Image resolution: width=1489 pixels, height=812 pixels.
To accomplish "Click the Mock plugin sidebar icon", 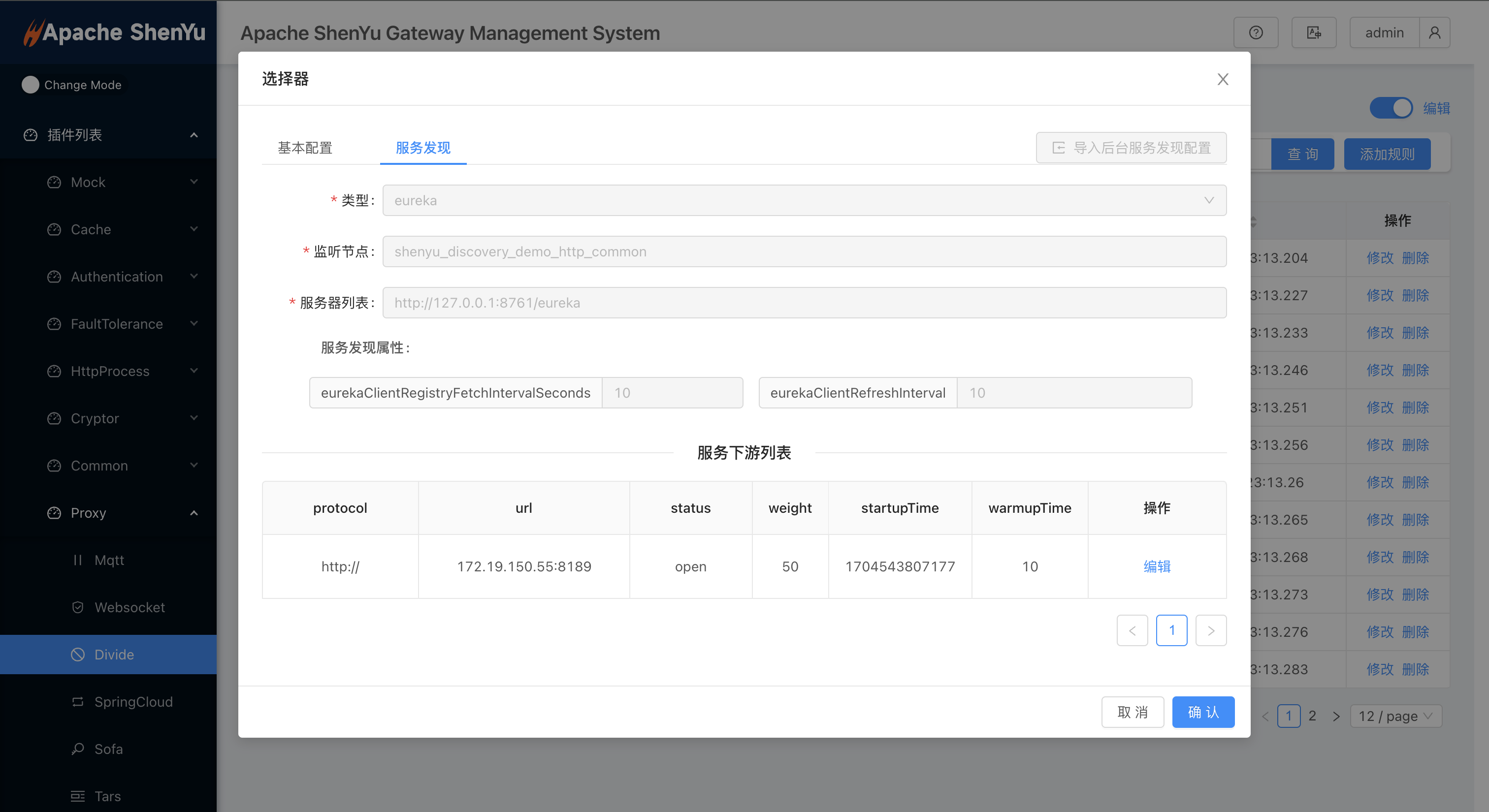I will tap(54, 183).
